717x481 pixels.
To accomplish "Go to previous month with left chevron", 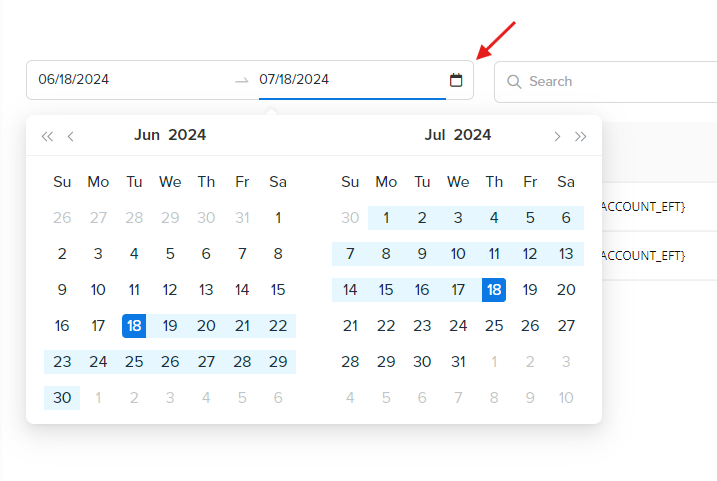I will pos(70,136).
